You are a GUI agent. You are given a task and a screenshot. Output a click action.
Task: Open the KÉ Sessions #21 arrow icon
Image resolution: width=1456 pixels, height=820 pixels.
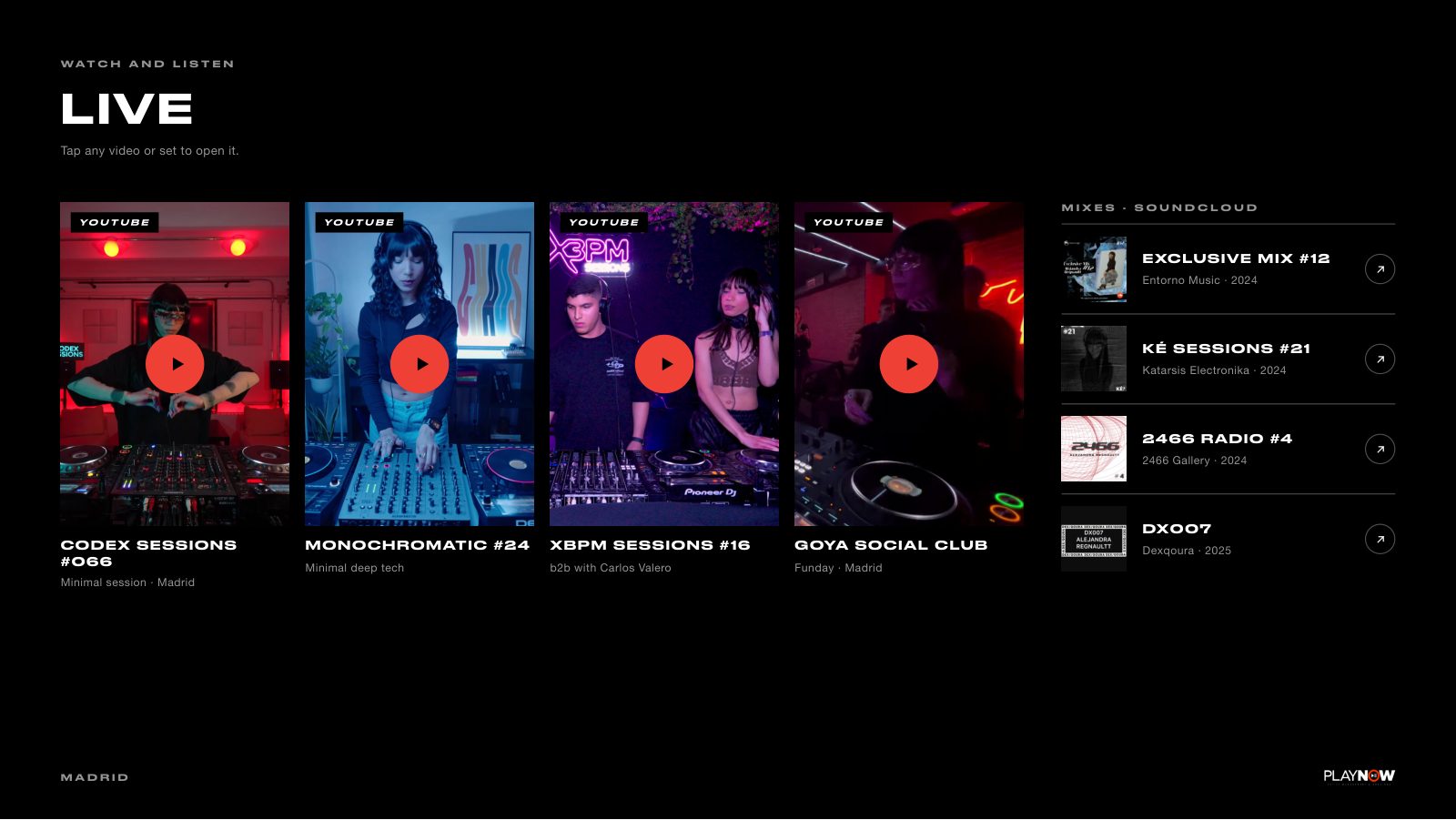[1380, 359]
